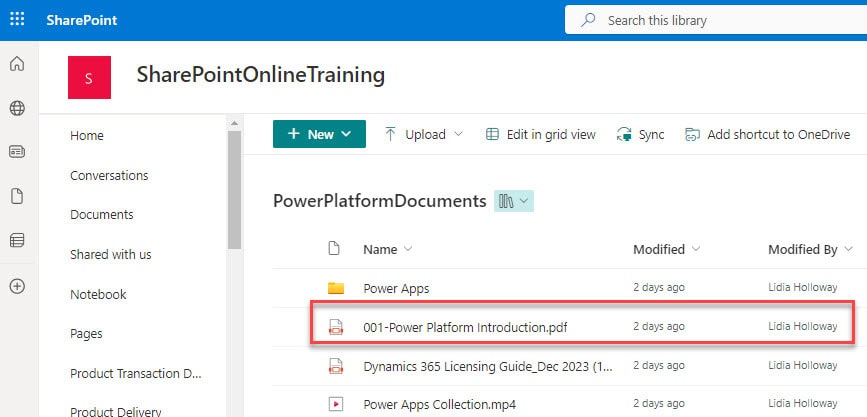Go to Home in site navigation
The image size is (867, 417).
tap(87, 135)
